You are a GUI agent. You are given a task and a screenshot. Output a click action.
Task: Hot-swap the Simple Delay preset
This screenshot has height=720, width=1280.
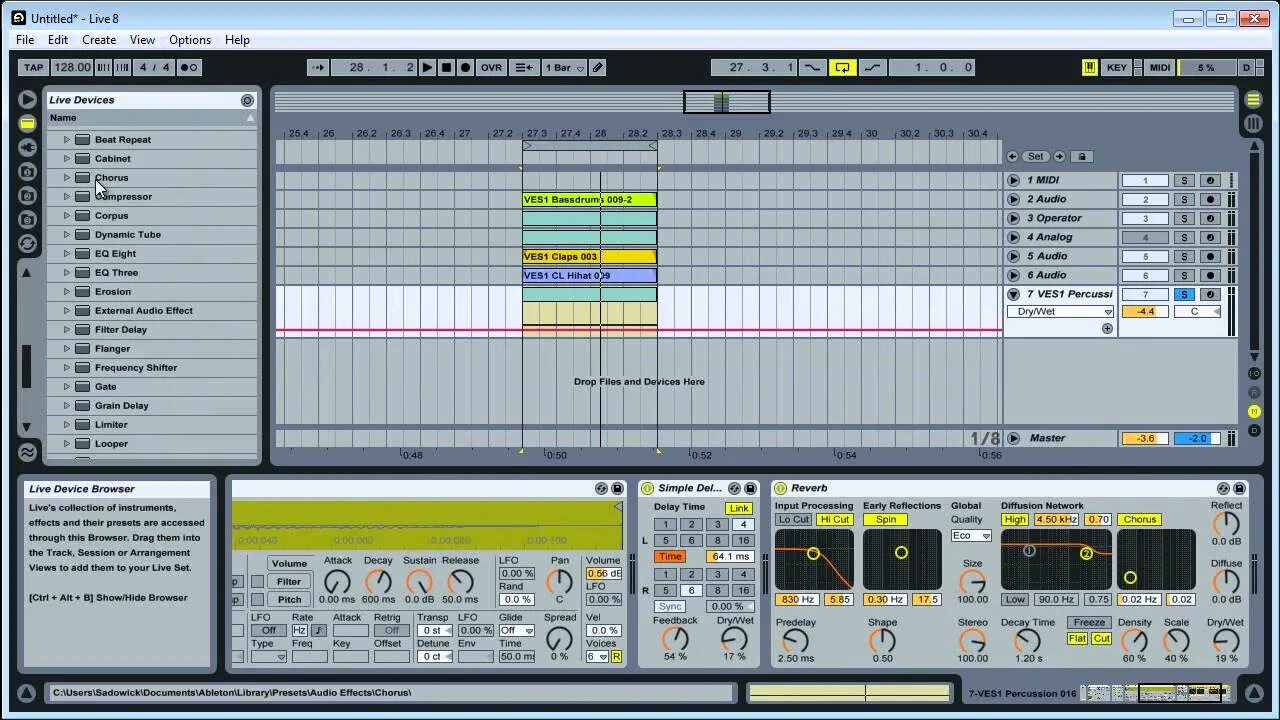(x=734, y=488)
